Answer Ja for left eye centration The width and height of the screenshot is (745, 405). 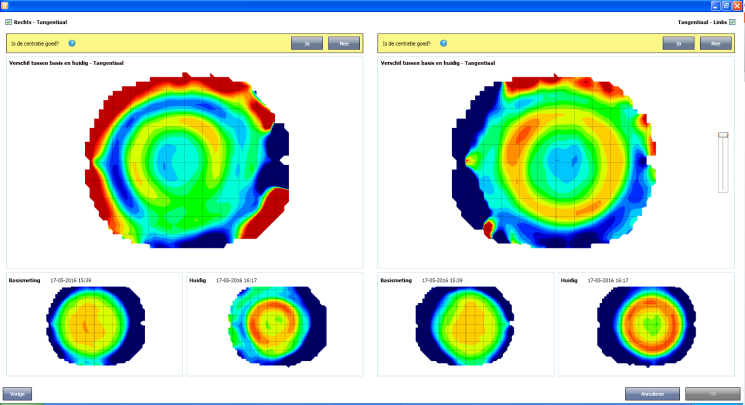(678, 43)
